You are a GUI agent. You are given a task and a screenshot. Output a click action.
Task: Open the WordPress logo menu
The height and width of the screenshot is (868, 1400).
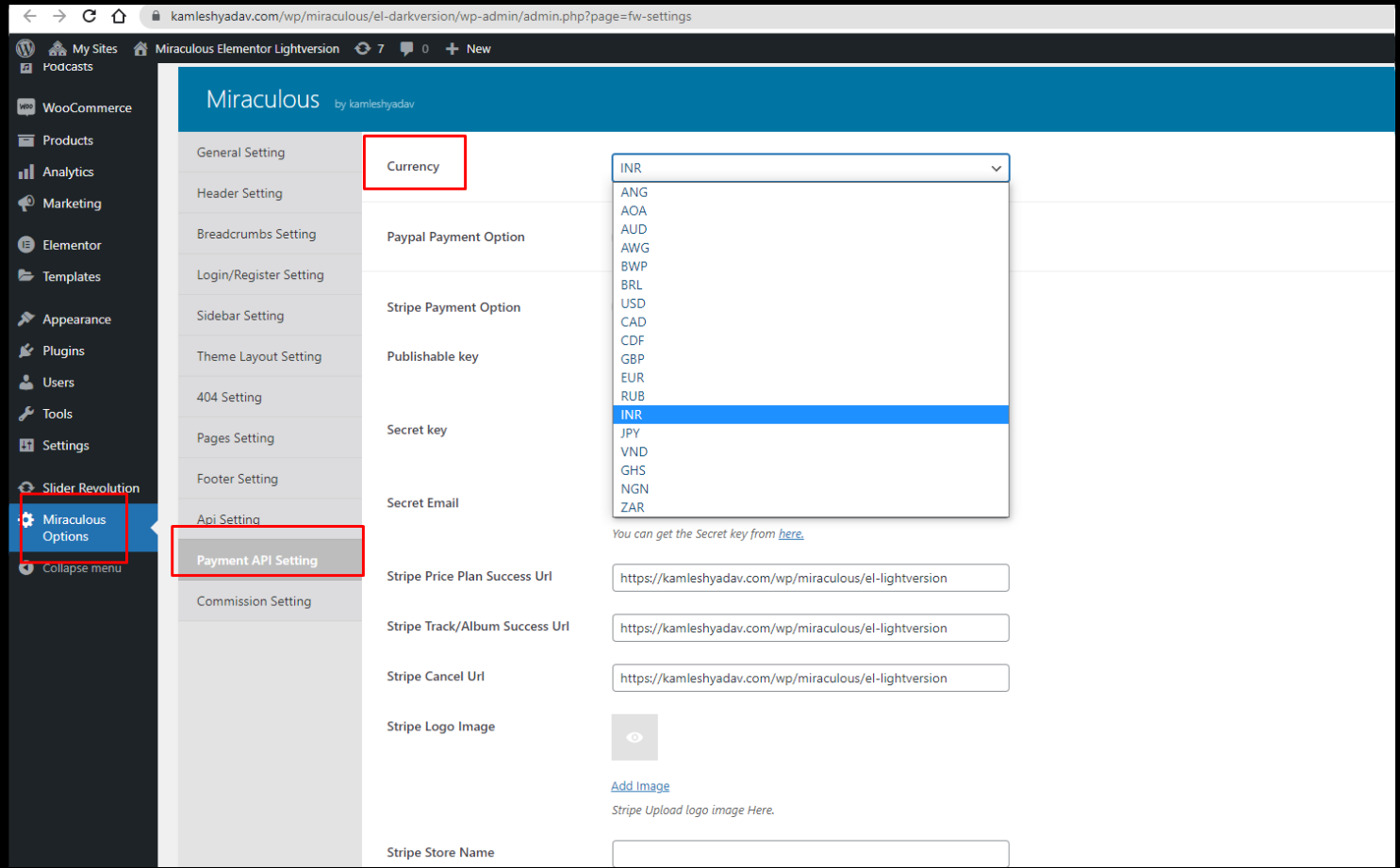point(25,48)
